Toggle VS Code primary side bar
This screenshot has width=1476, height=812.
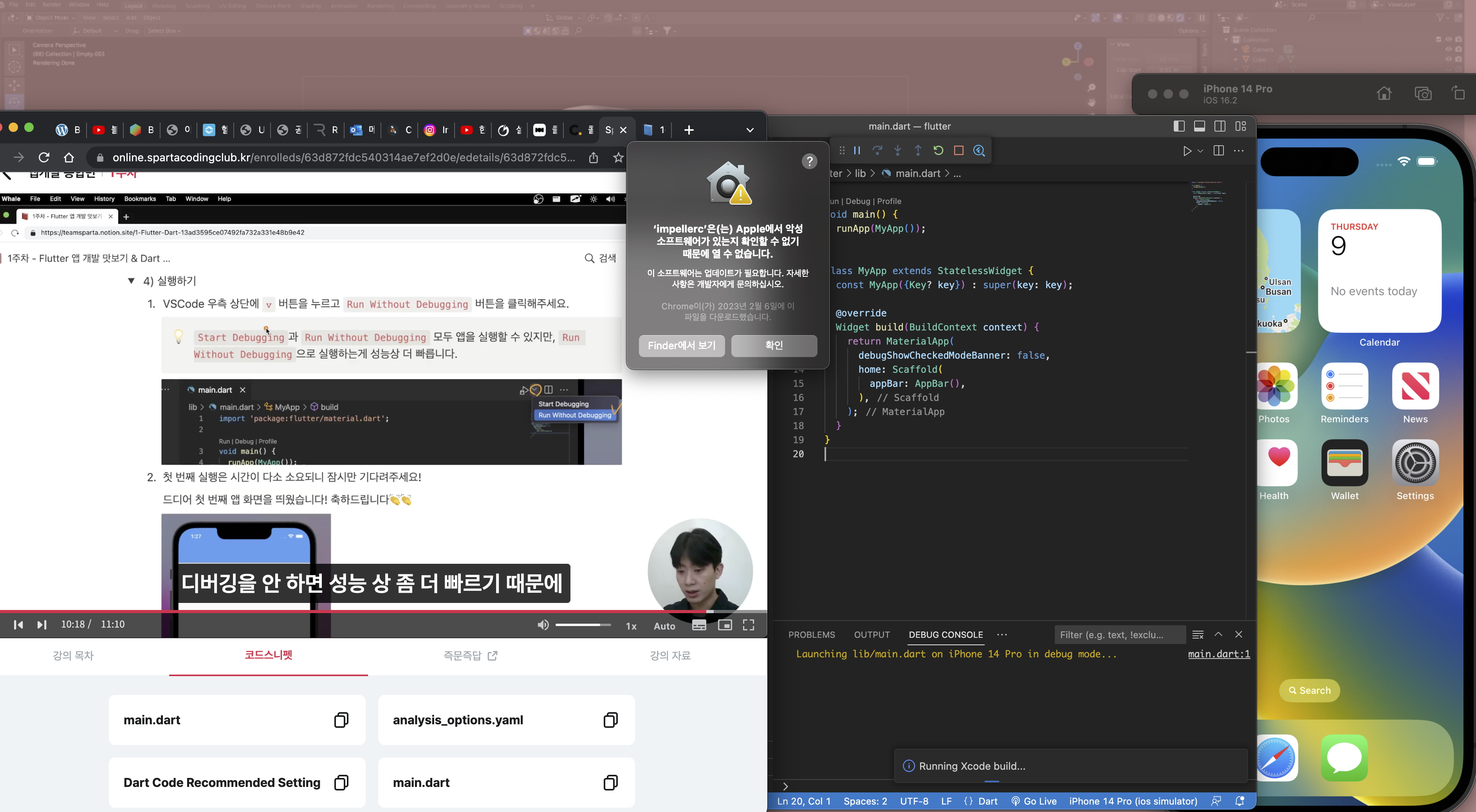1178,126
